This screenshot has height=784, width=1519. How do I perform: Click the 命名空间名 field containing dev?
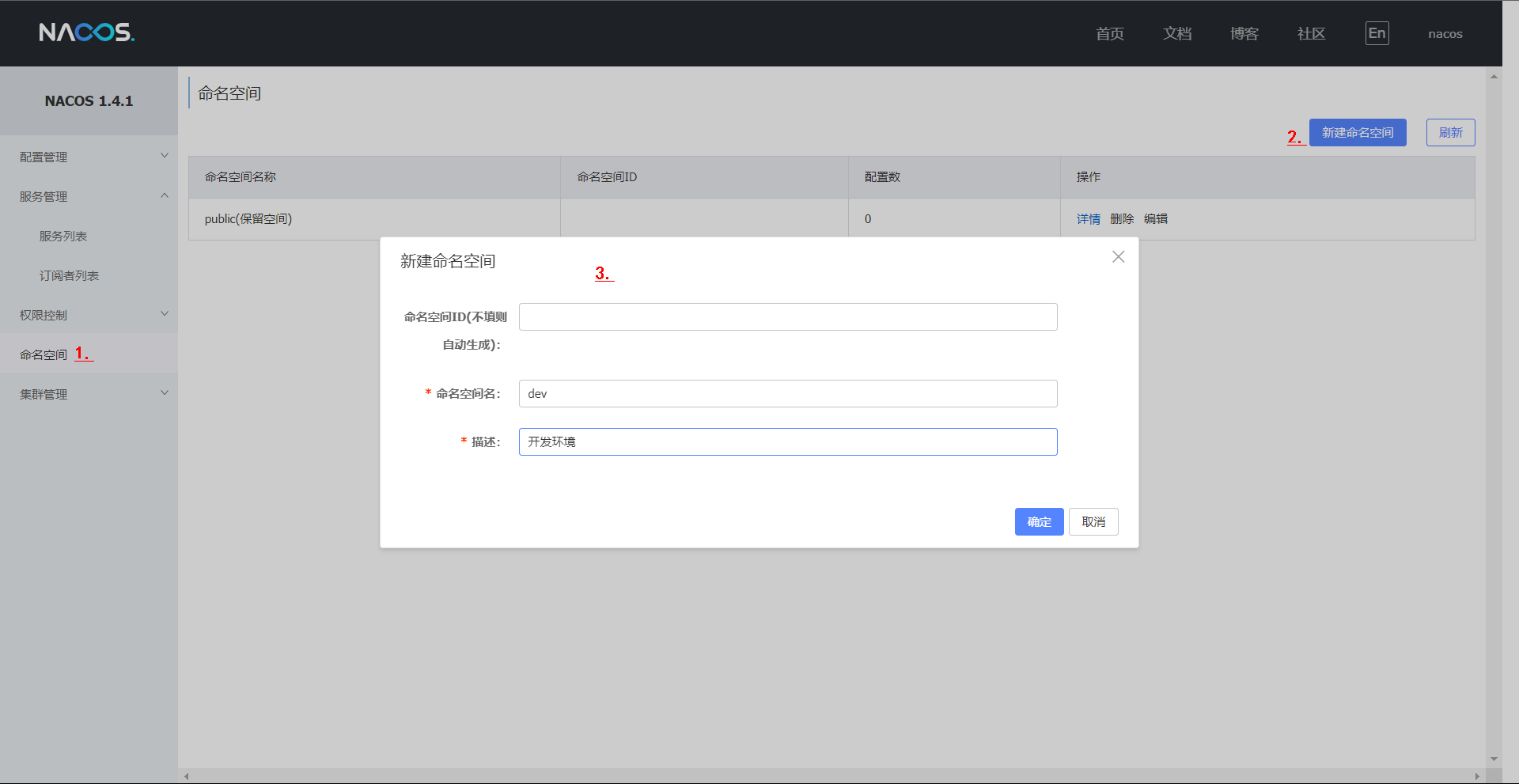pyautogui.click(x=788, y=394)
